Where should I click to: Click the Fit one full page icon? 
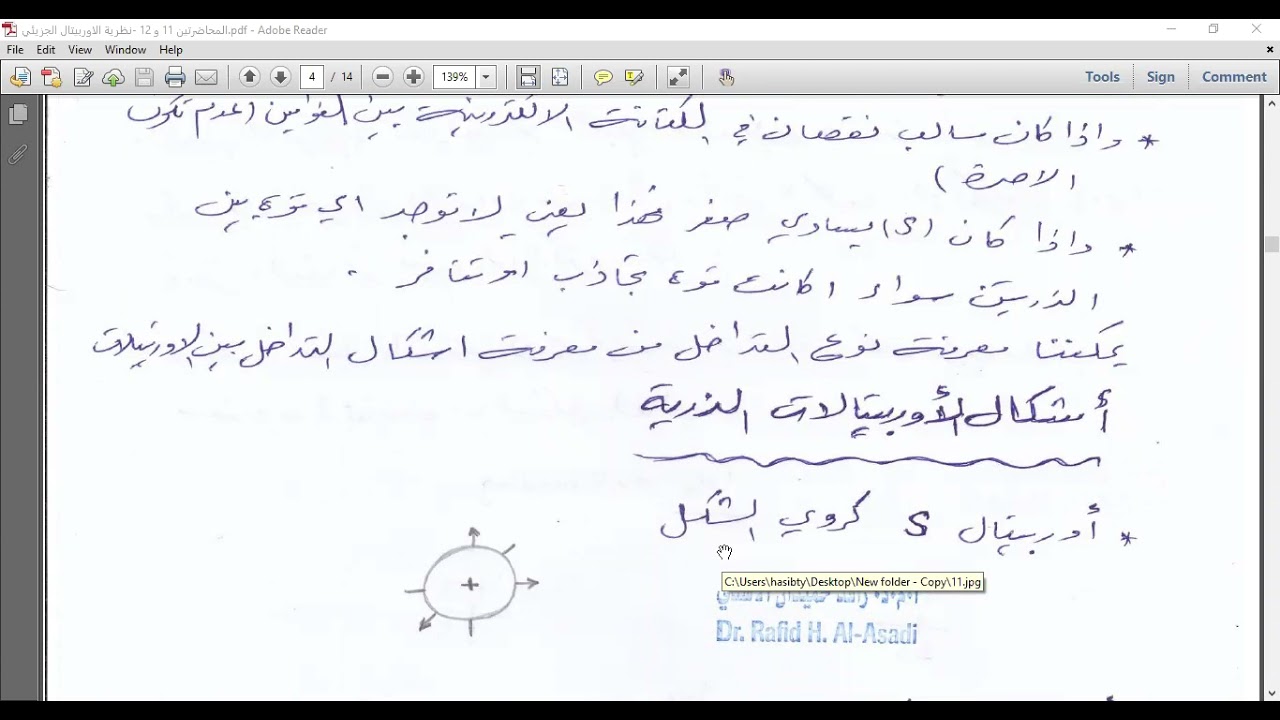(x=560, y=77)
